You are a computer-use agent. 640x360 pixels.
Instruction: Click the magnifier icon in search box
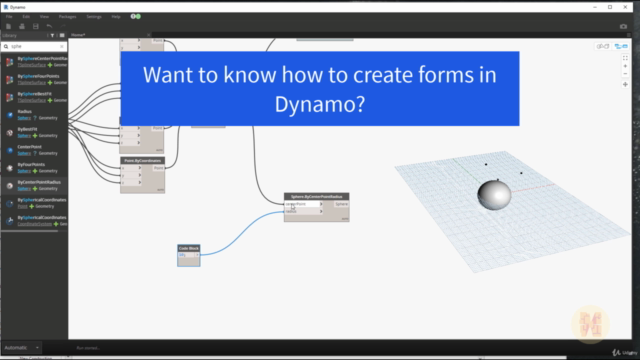[6, 47]
